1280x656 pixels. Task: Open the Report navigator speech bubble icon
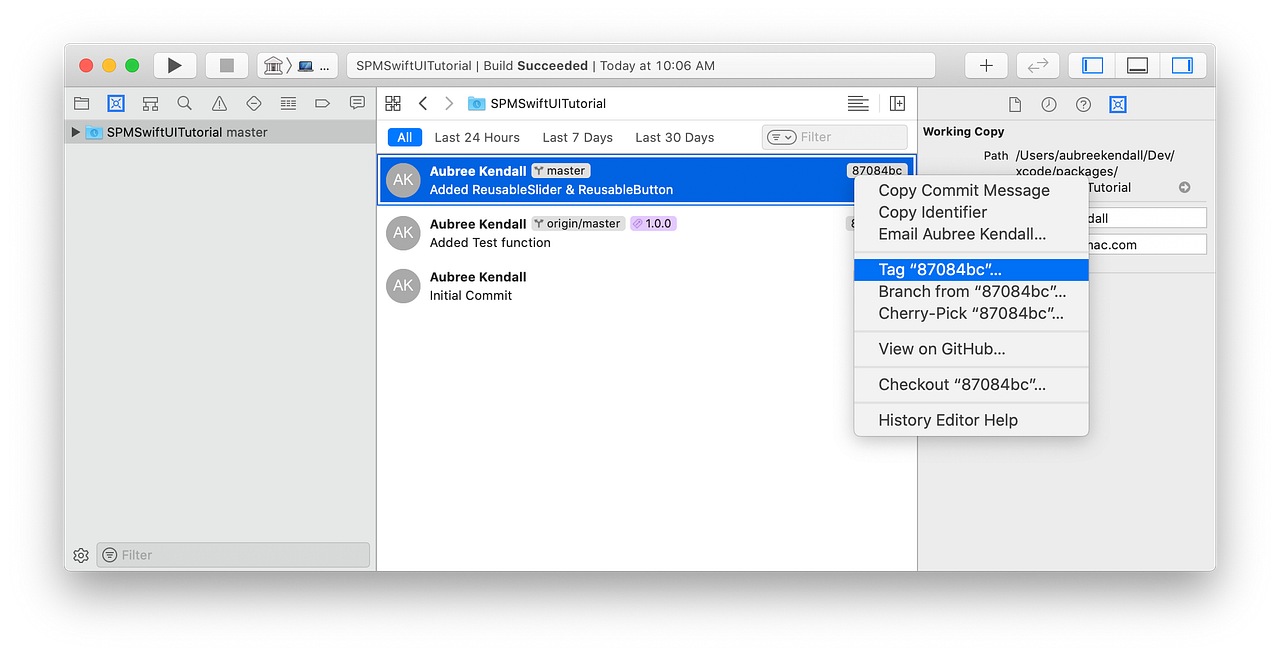pyautogui.click(x=357, y=103)
